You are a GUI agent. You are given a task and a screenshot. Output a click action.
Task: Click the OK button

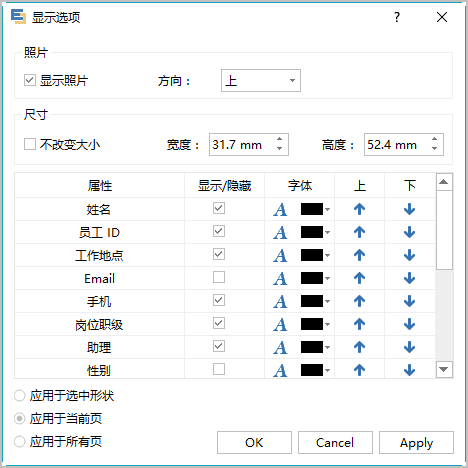pos(254,443)
